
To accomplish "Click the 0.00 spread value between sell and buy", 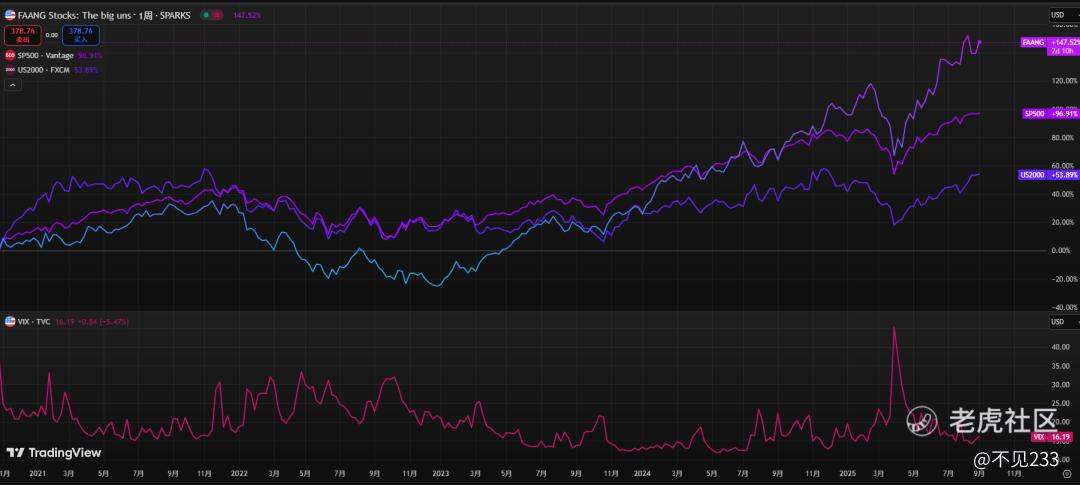I will tap(52, 34).
